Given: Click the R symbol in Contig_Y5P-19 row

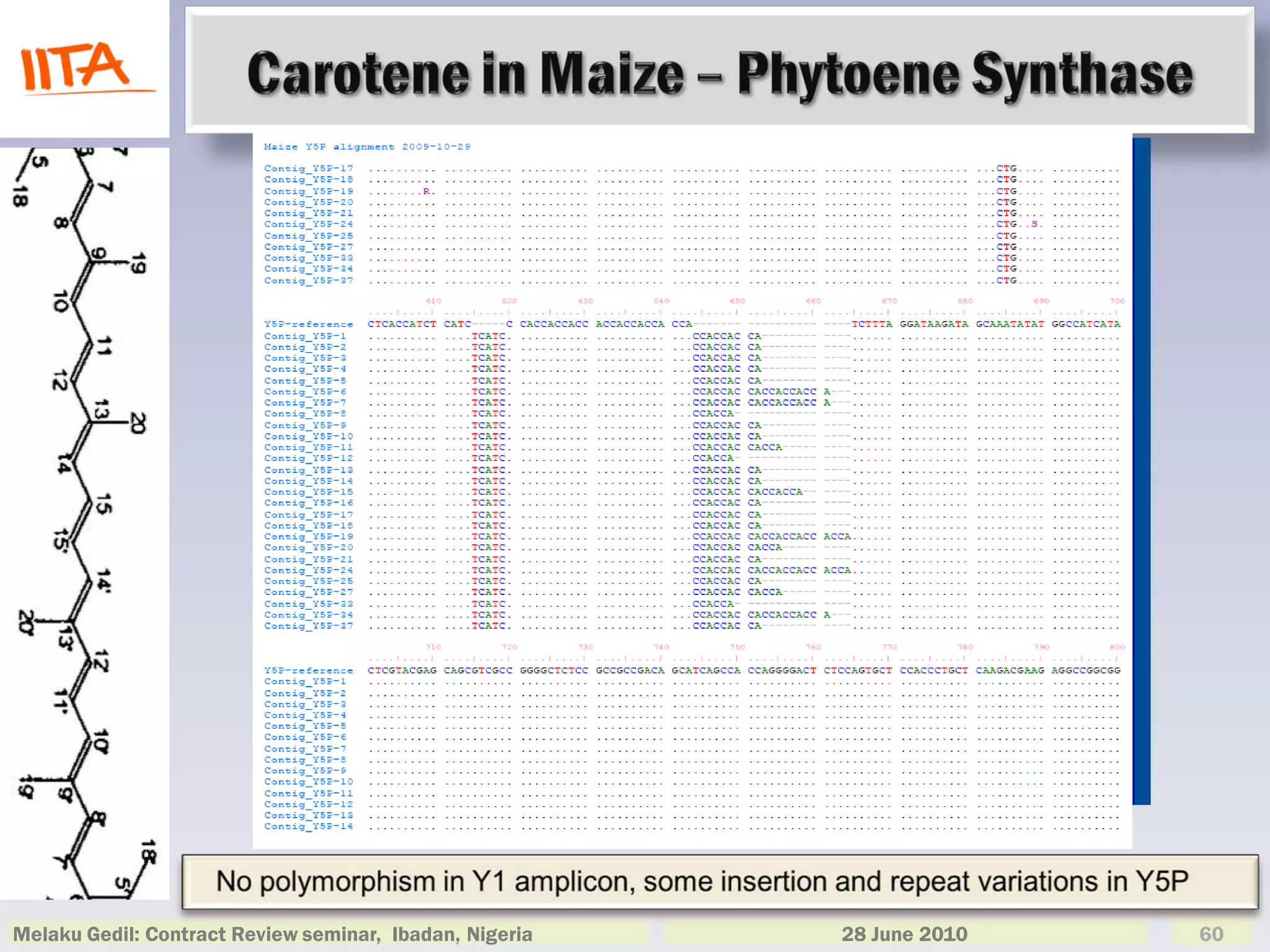Looking at the screenshot, I should click(x=426, y=191).
